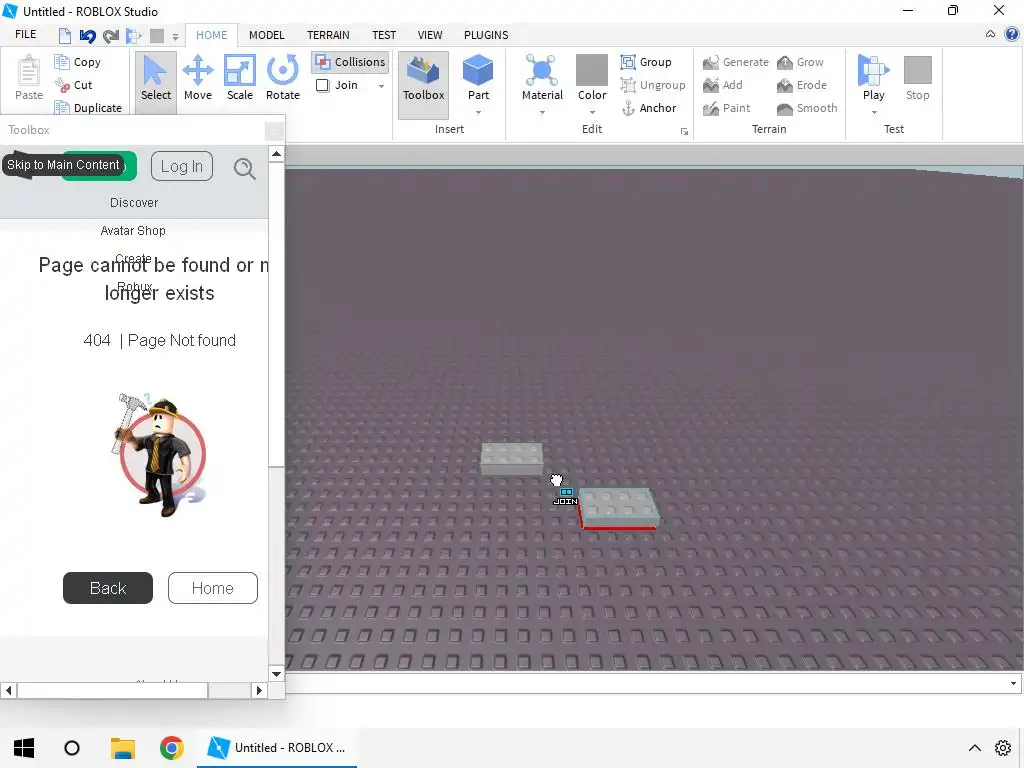Open the Material picker

(x=542, y=78)
